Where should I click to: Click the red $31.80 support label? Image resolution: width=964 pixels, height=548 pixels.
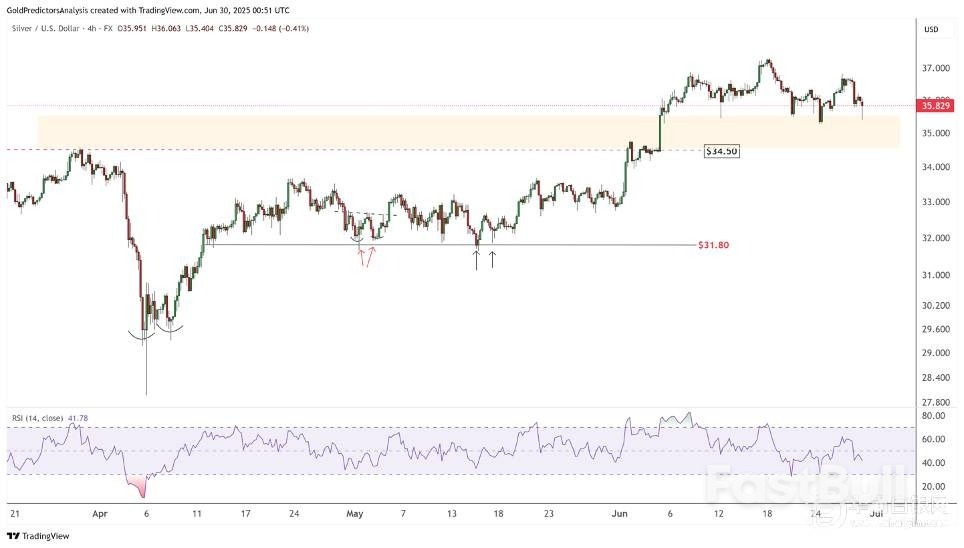click(x=715, y=244)
